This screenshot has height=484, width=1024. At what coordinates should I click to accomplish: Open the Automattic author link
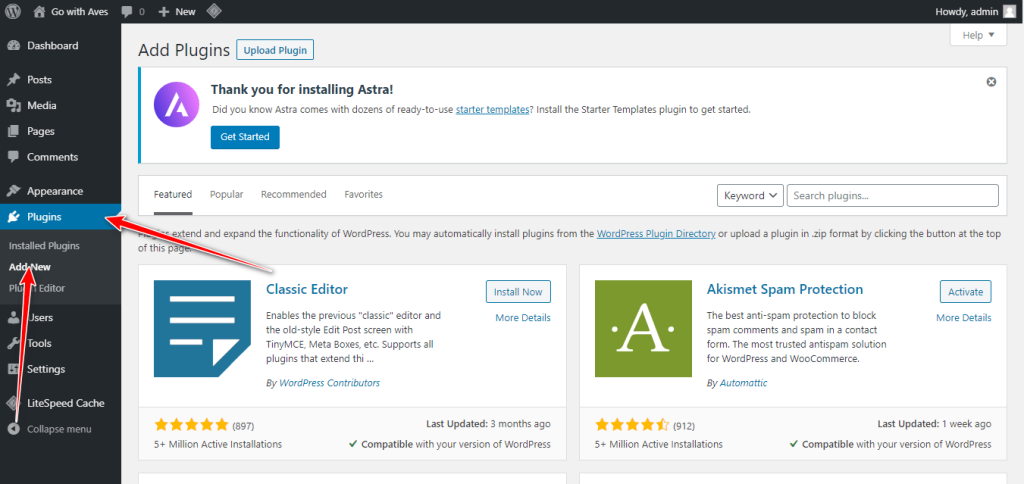coord(743,383)
